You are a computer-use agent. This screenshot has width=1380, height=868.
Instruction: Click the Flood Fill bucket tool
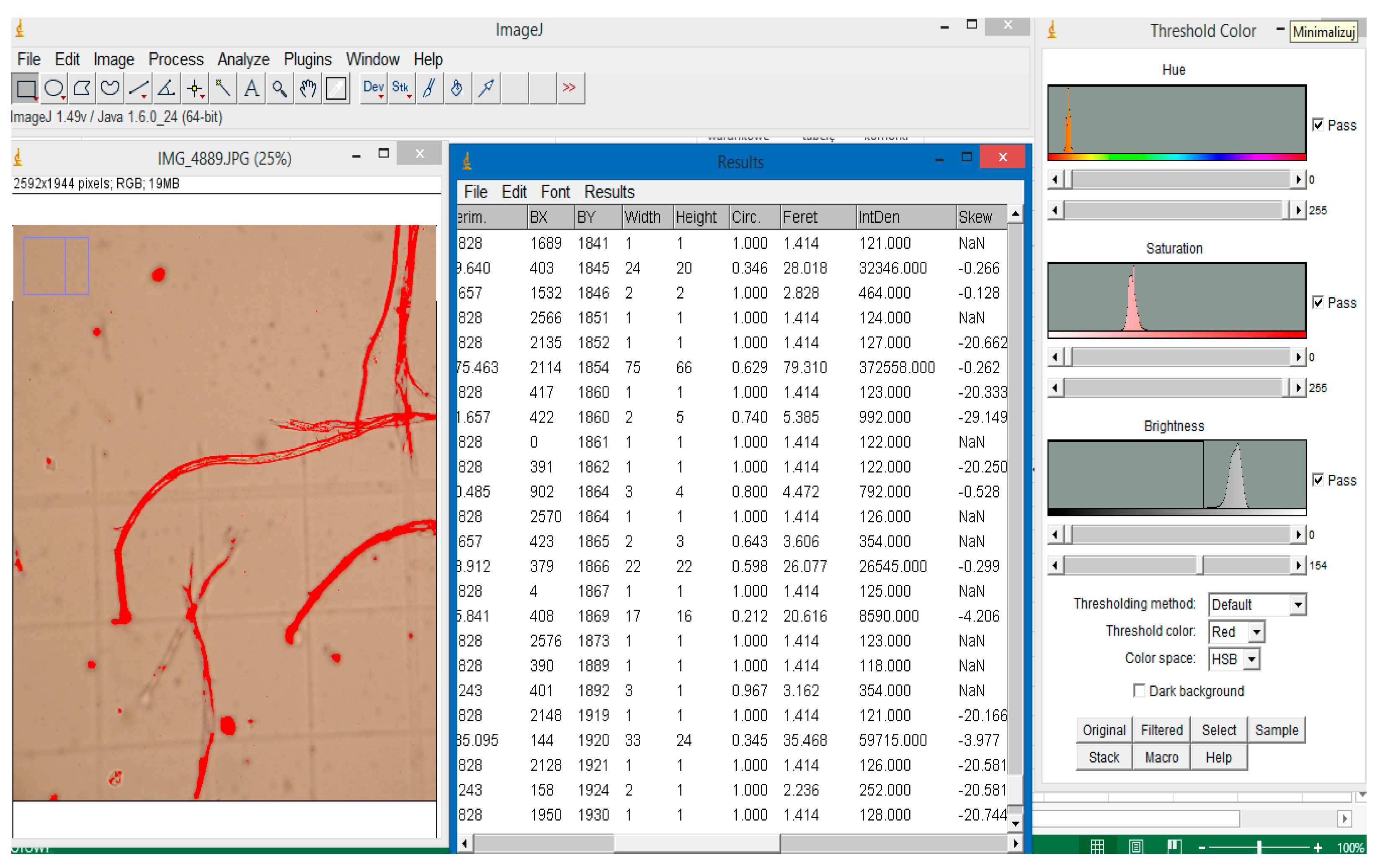point(457,89)
